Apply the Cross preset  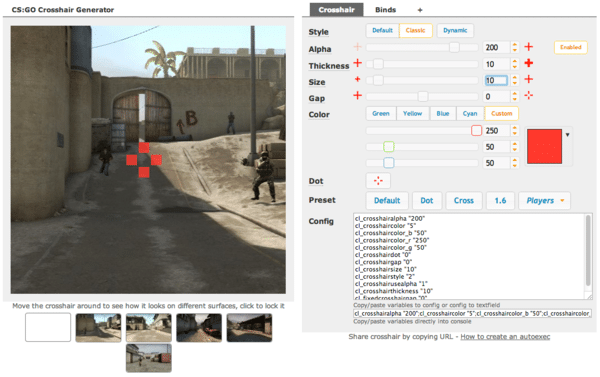coord(464,201)
